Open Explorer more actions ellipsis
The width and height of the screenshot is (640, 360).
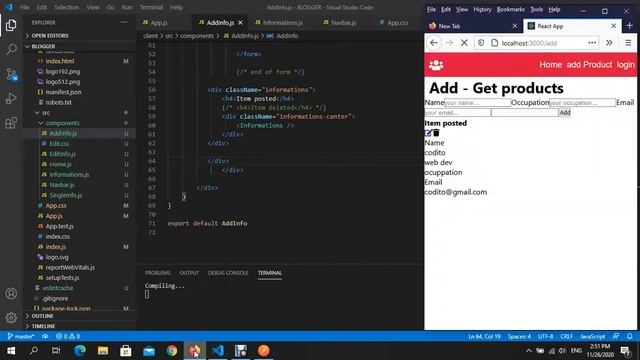[124, 22]
